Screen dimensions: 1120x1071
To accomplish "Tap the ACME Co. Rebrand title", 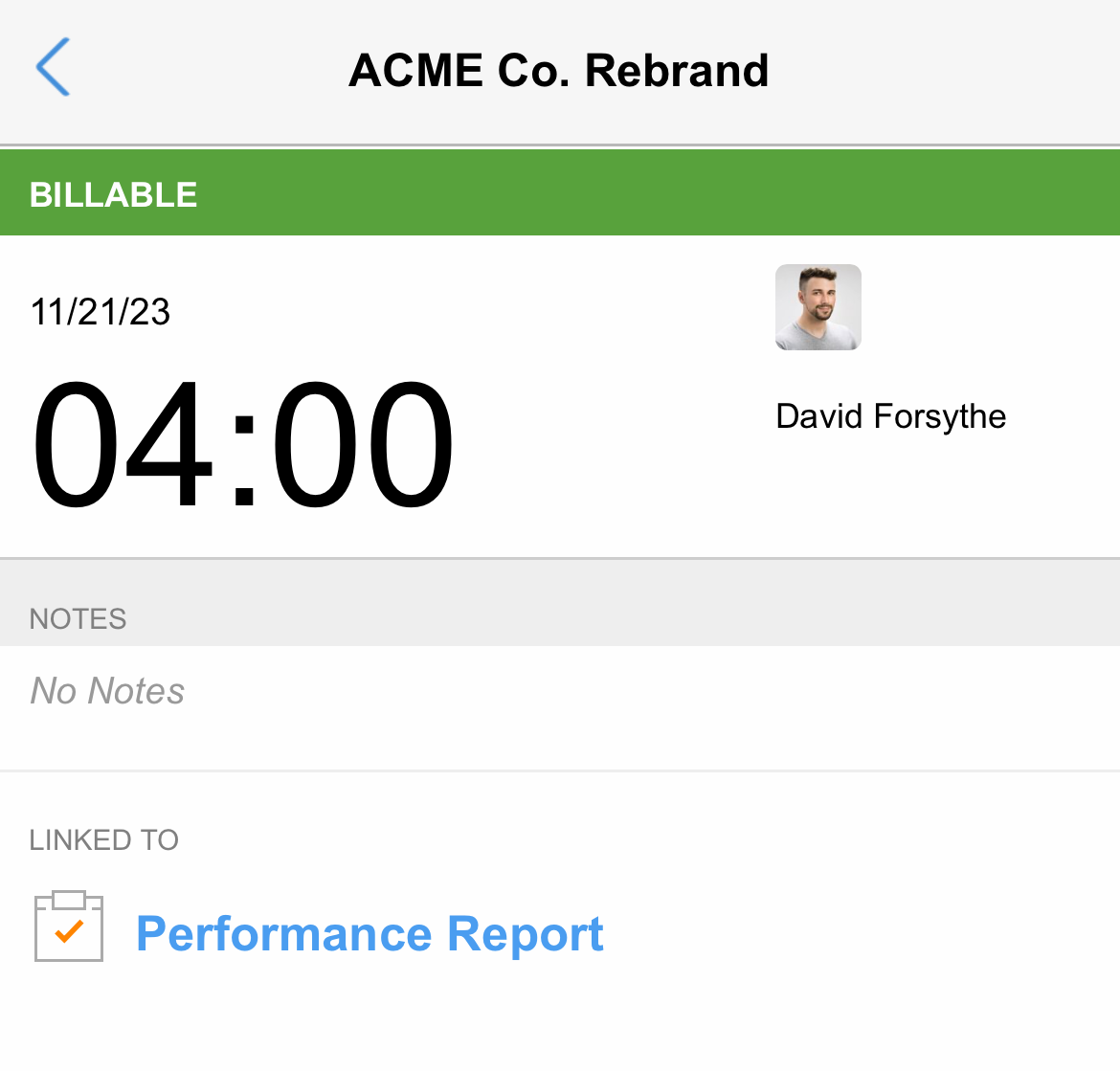I will coord(559,71).
